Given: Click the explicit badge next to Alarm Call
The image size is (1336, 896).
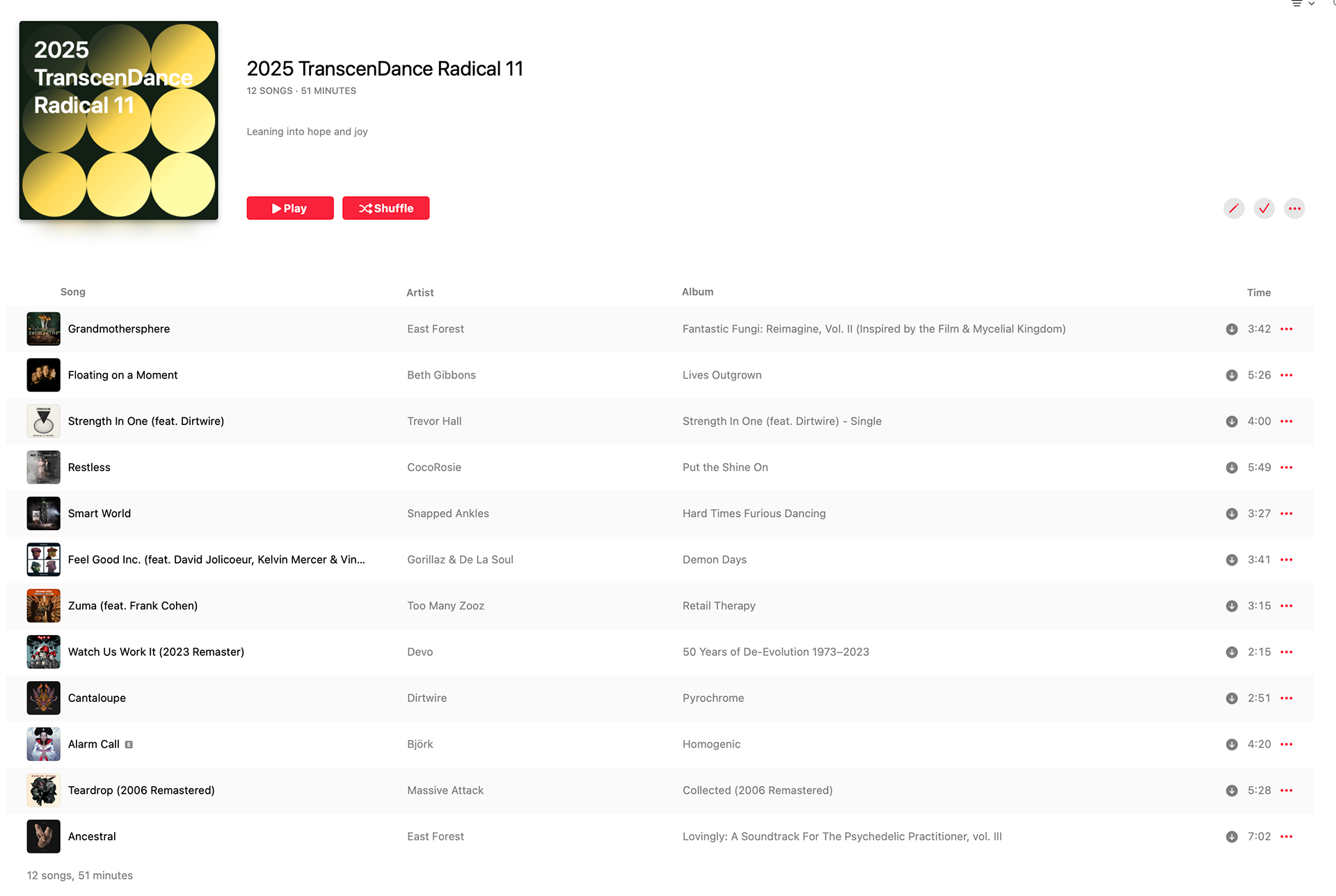Looking at the screenshot, I should (129, 744).
